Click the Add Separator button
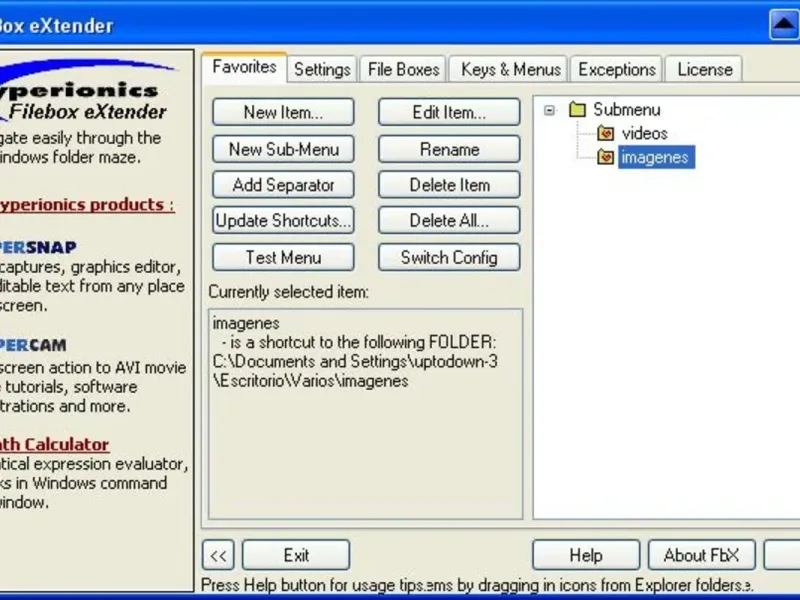This screenshot has height=600, width=800. tap(283, 185)
